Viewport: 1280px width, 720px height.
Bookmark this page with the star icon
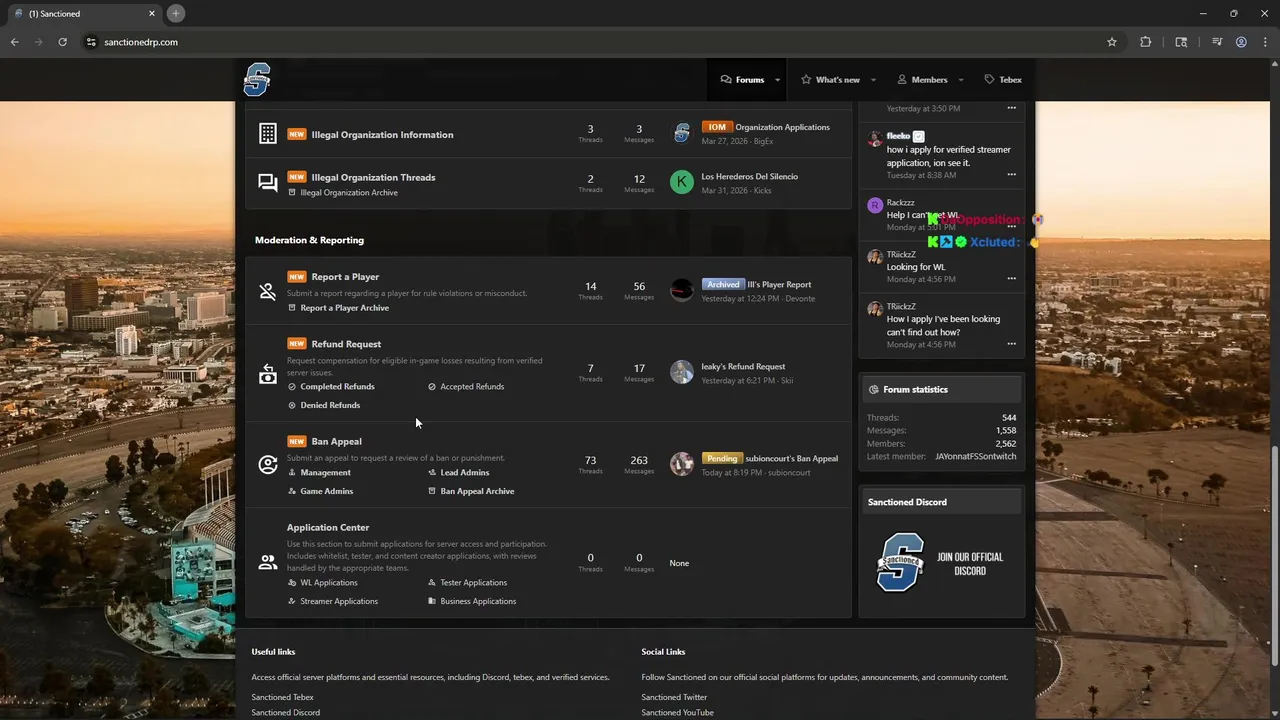click(x=1111, y=42)
